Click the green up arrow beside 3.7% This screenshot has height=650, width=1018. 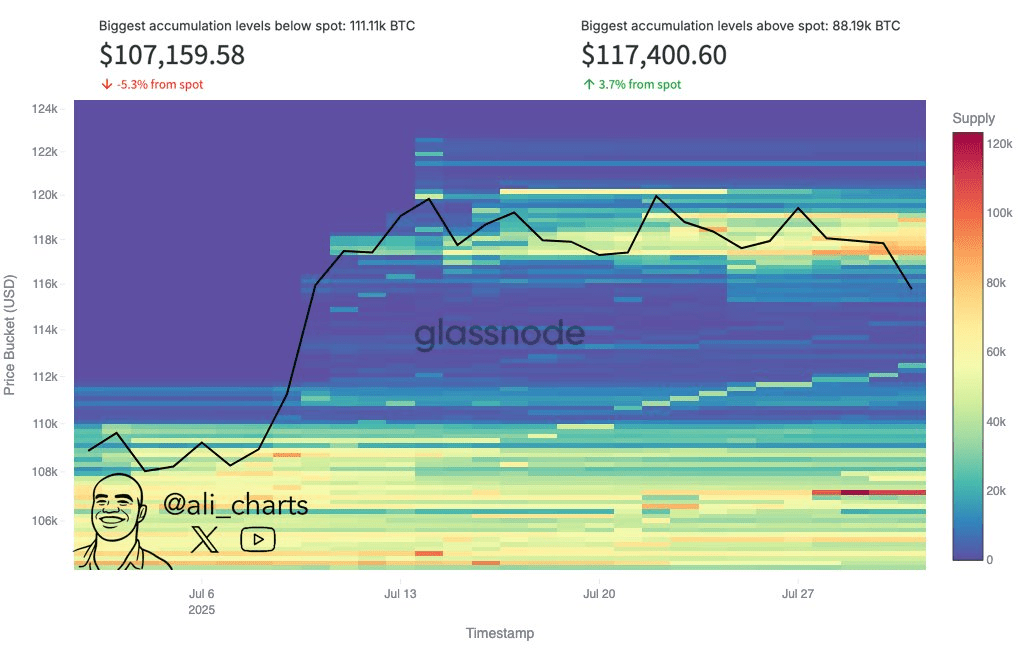coord(589,84)
